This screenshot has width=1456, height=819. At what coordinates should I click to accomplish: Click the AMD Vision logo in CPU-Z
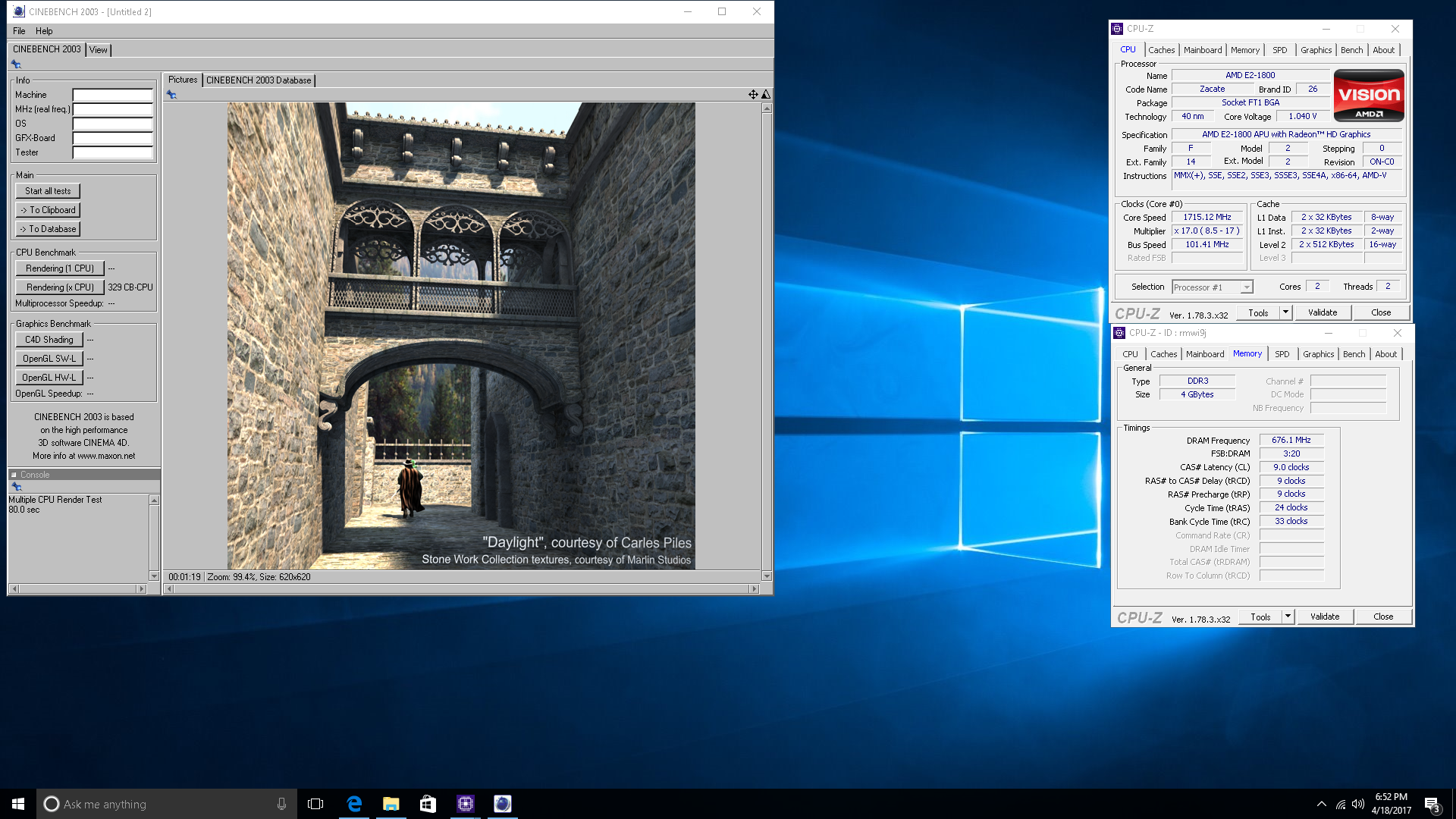tap(1369, 96)
